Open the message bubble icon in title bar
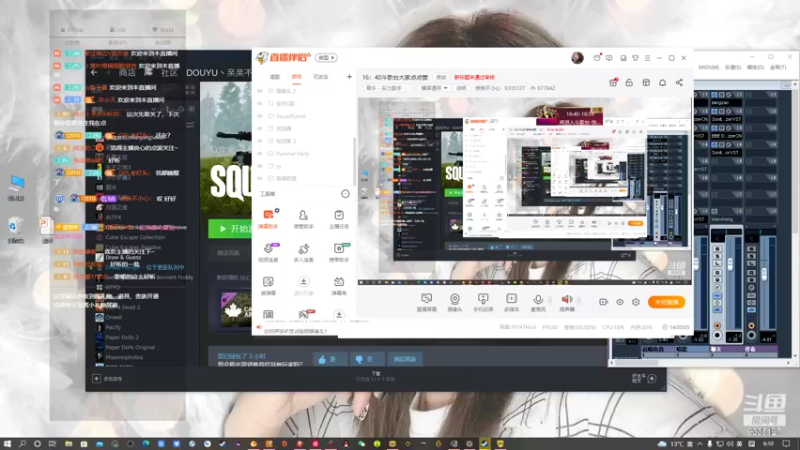The height and width of the screenshot is (450, 800). pyautogui.click(x=609, y=58)
